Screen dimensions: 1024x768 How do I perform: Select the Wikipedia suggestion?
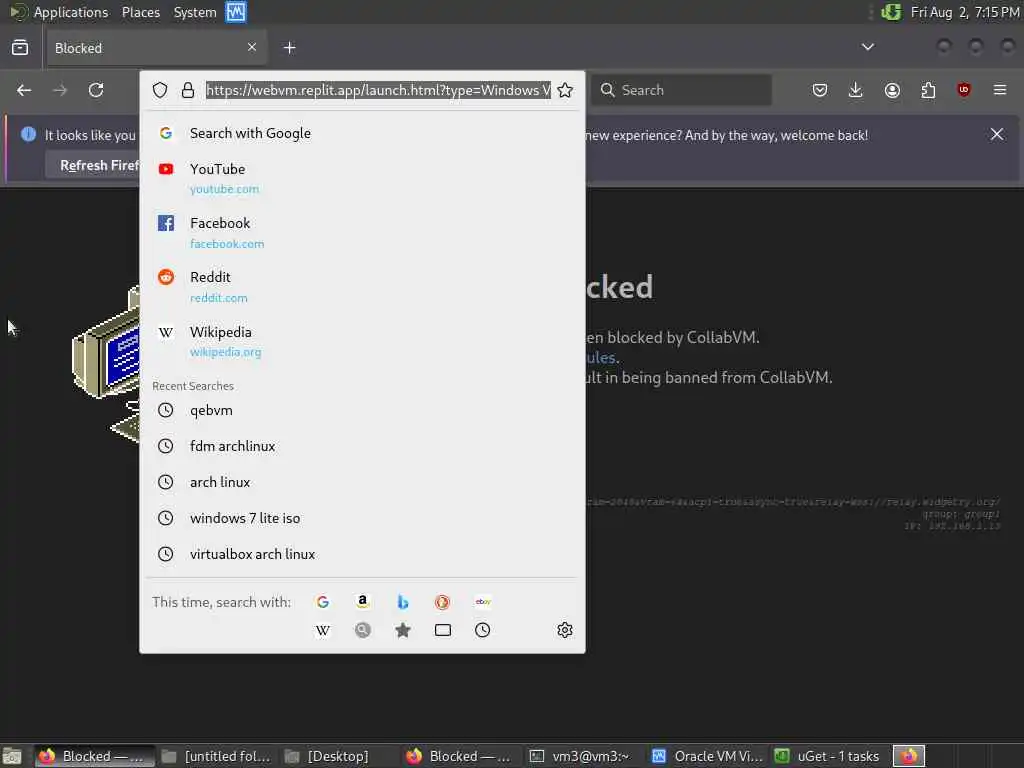(x=362, y=341)
